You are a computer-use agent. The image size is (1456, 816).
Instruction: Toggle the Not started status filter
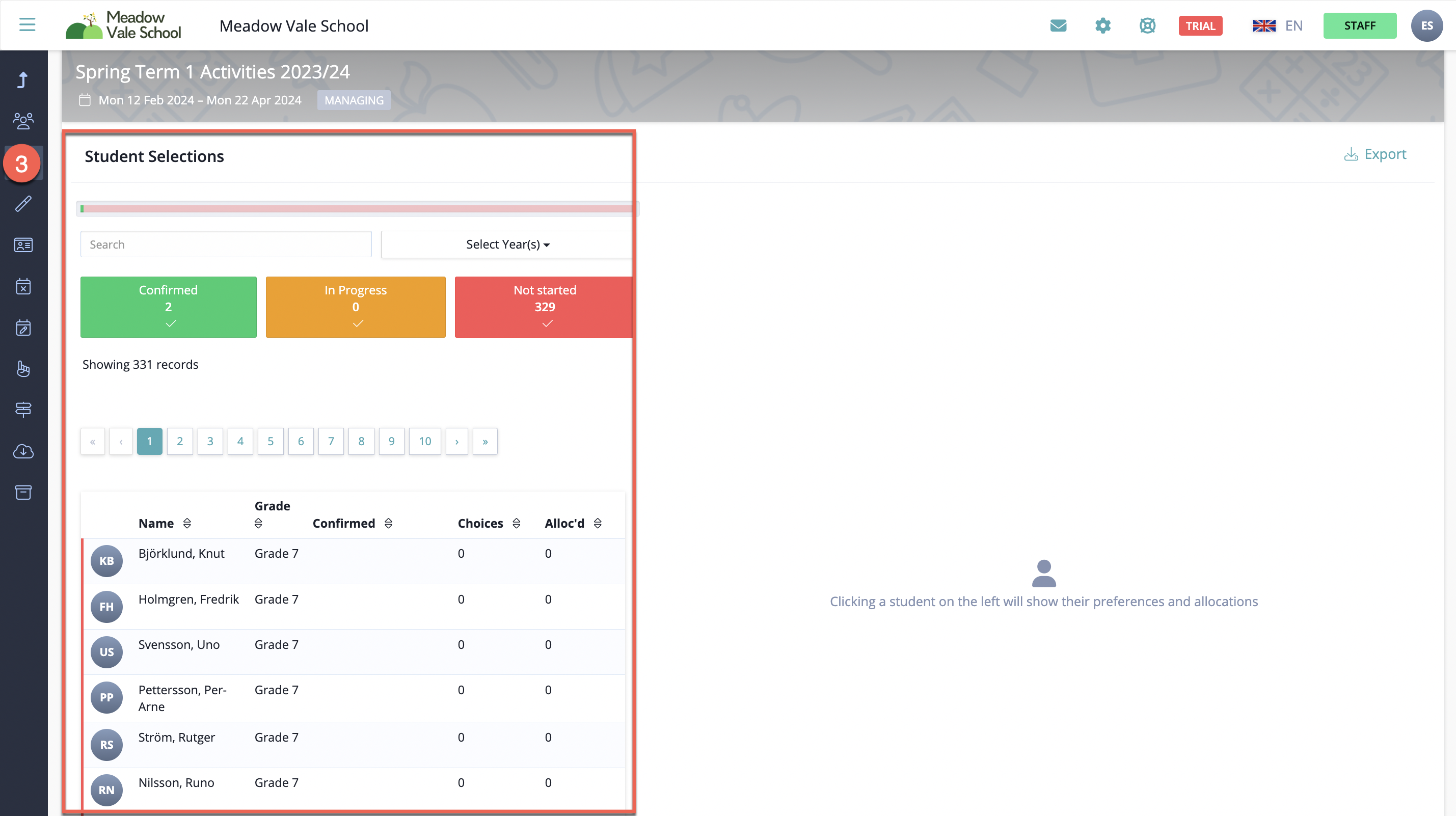tap(544, 307)
